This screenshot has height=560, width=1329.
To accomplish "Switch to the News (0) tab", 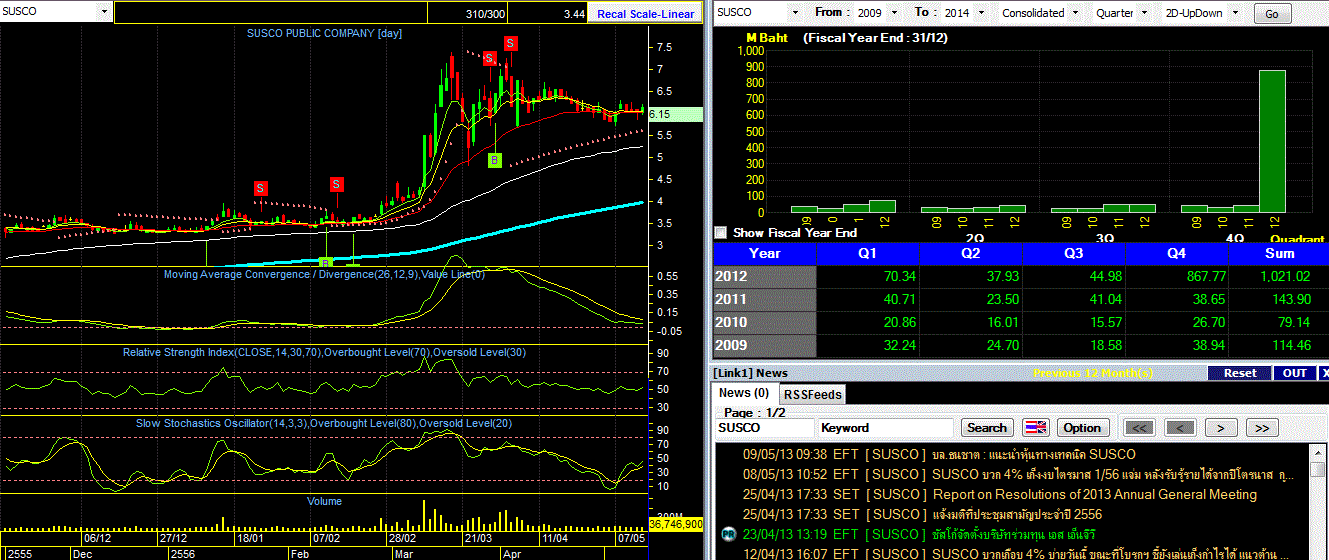I will tap(744, 394).
